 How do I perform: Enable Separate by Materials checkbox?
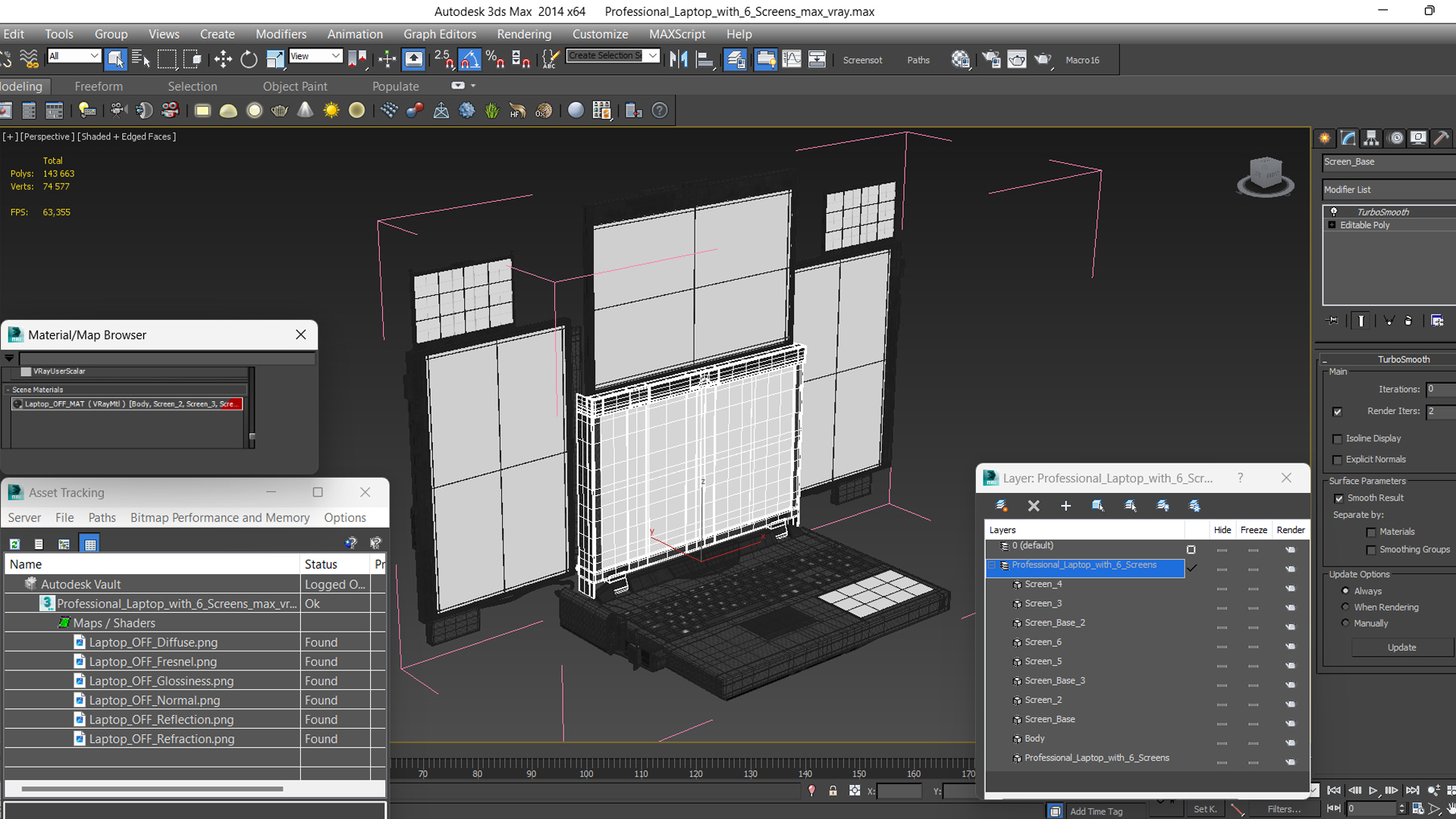[1371, 532]
